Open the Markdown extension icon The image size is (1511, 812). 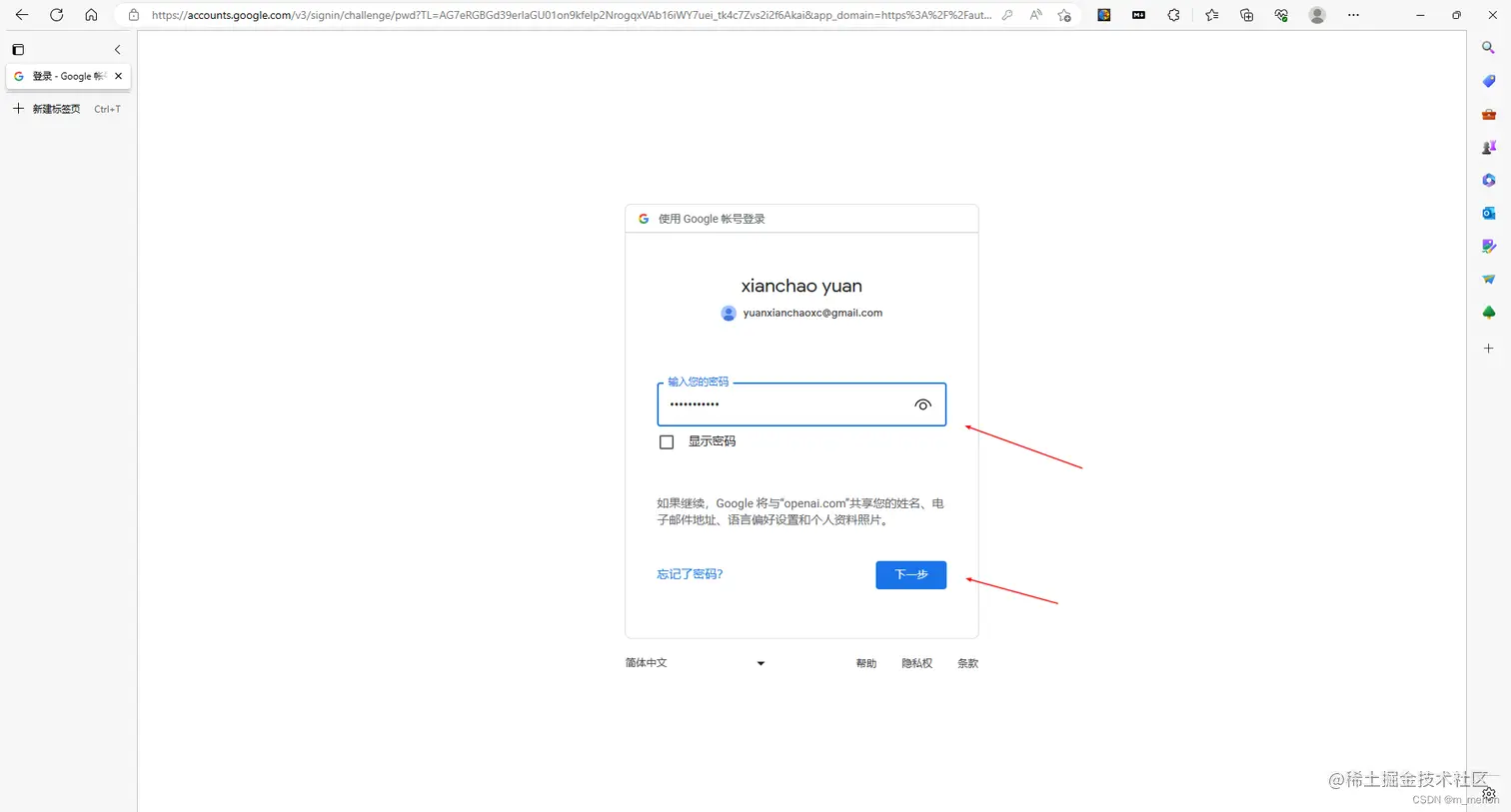point(1139,15)
